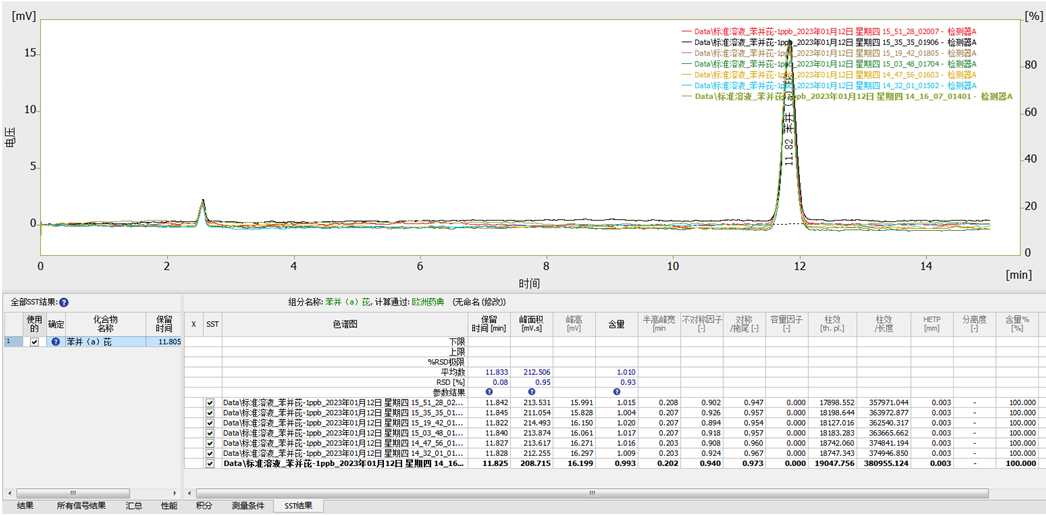Screen dimensions: 1046x515
Task: Go to the 积分 tab
Action: point(204,506)
